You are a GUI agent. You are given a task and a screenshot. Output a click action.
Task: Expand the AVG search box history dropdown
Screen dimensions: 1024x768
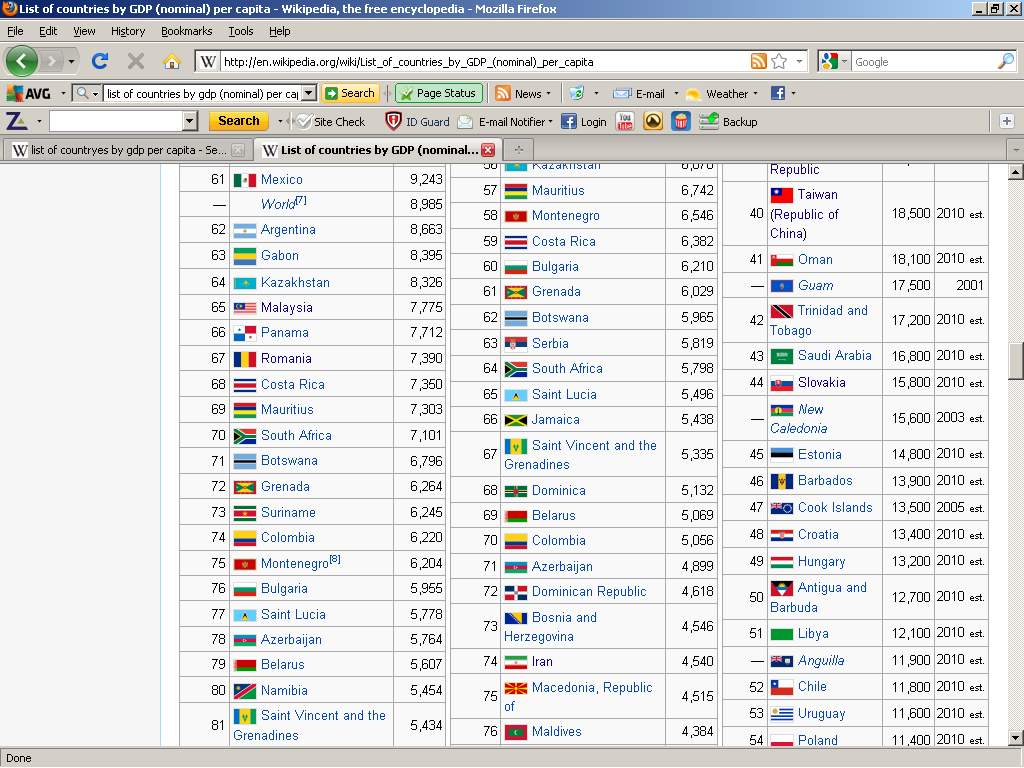(x=308, y=93)
